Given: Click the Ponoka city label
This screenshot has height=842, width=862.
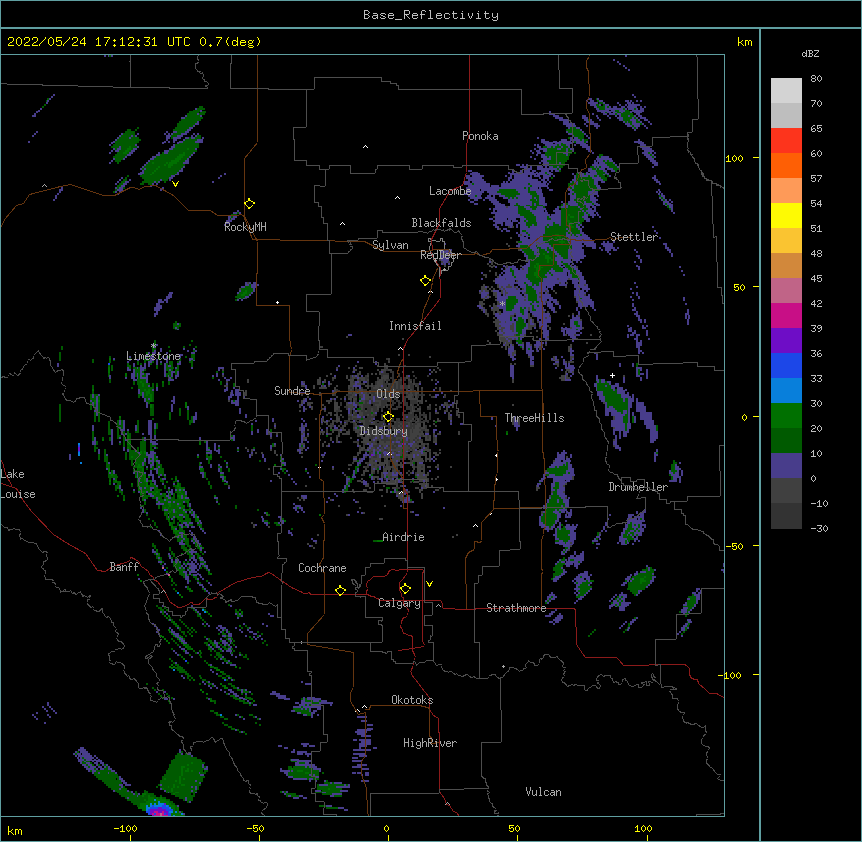Looking at the screenshot, I should pyautogui.click(x=480, y=136).
